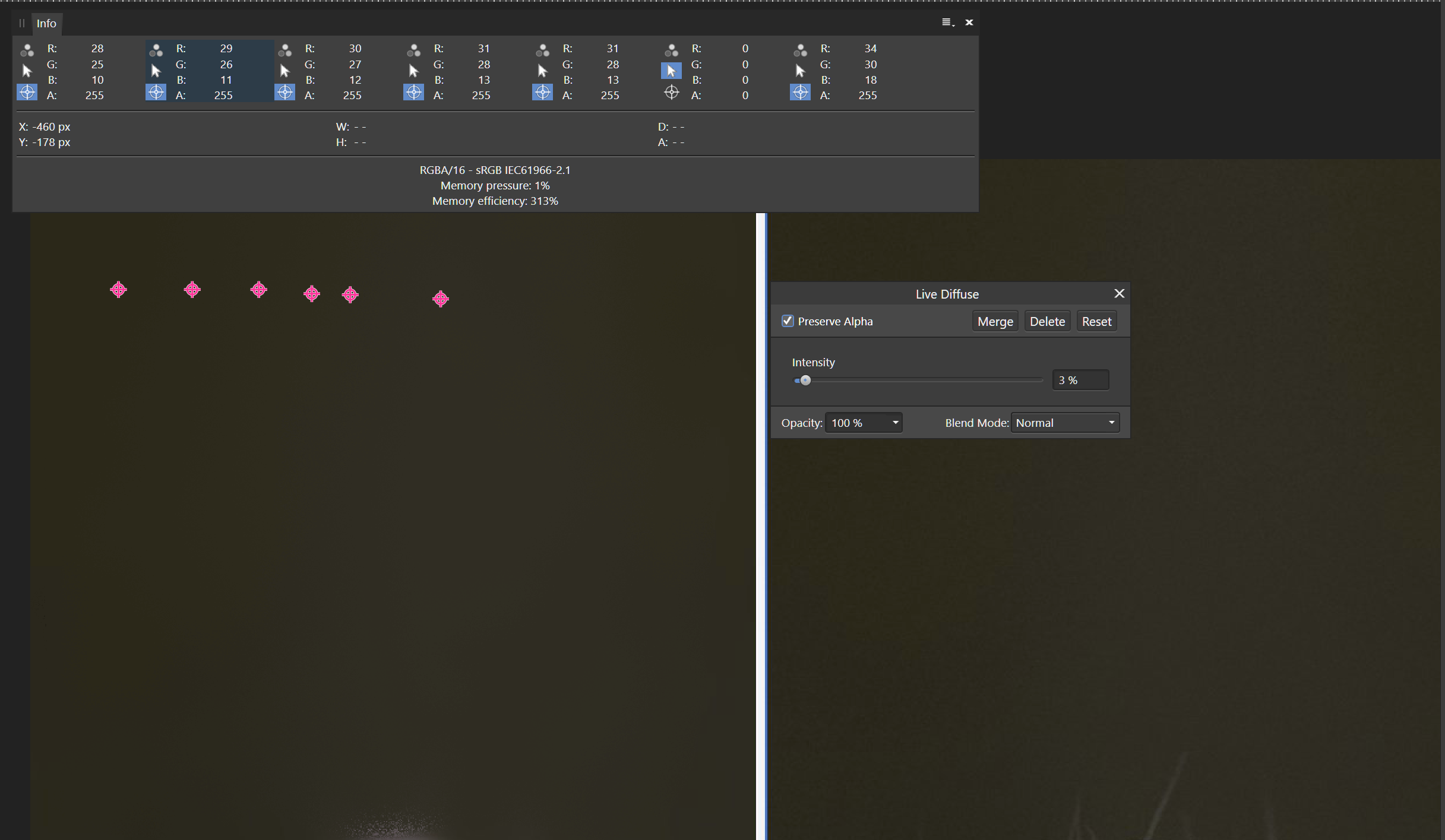Click the cursor arrow icon in the fourth readout
The image size is (1445, 840).
pyautogui.click(x=413, y=70)
